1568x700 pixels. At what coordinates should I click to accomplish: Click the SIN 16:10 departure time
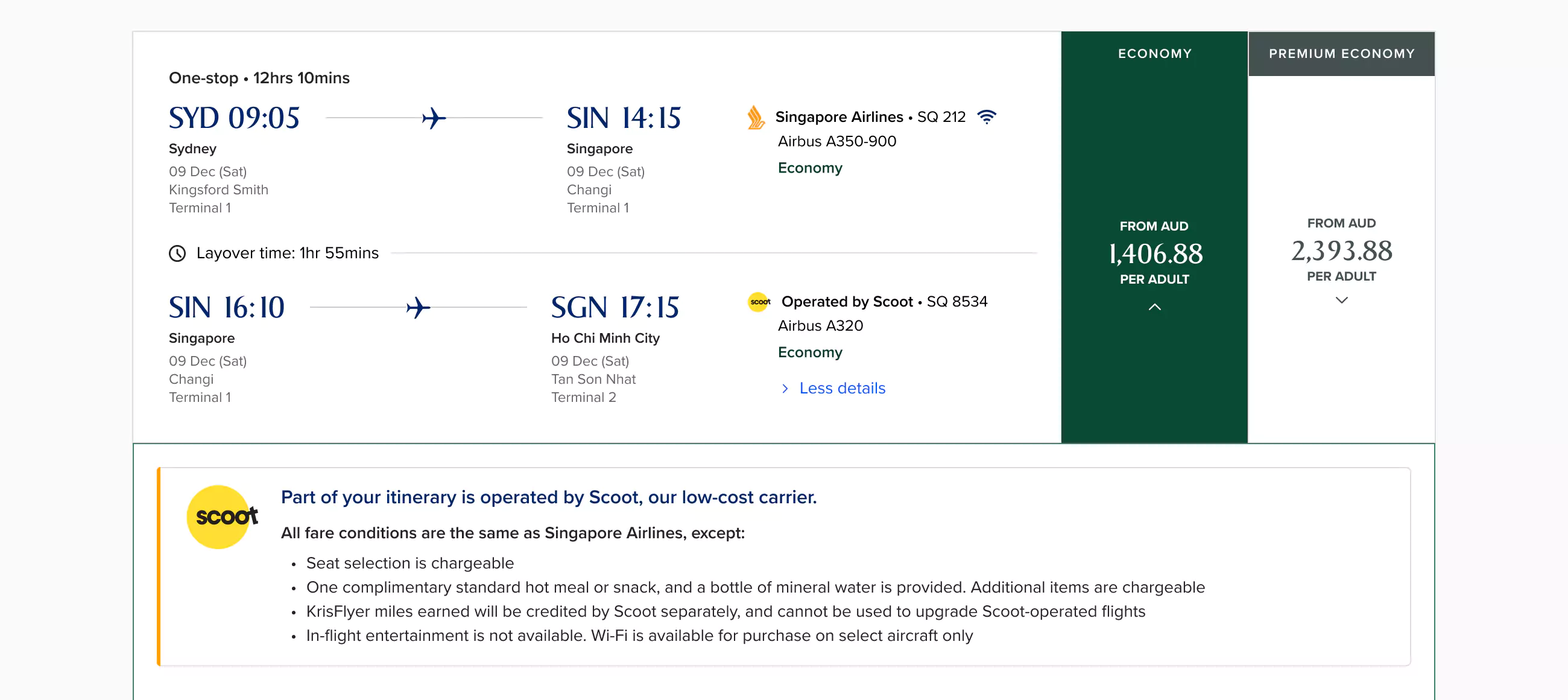(x=226, y=307)
